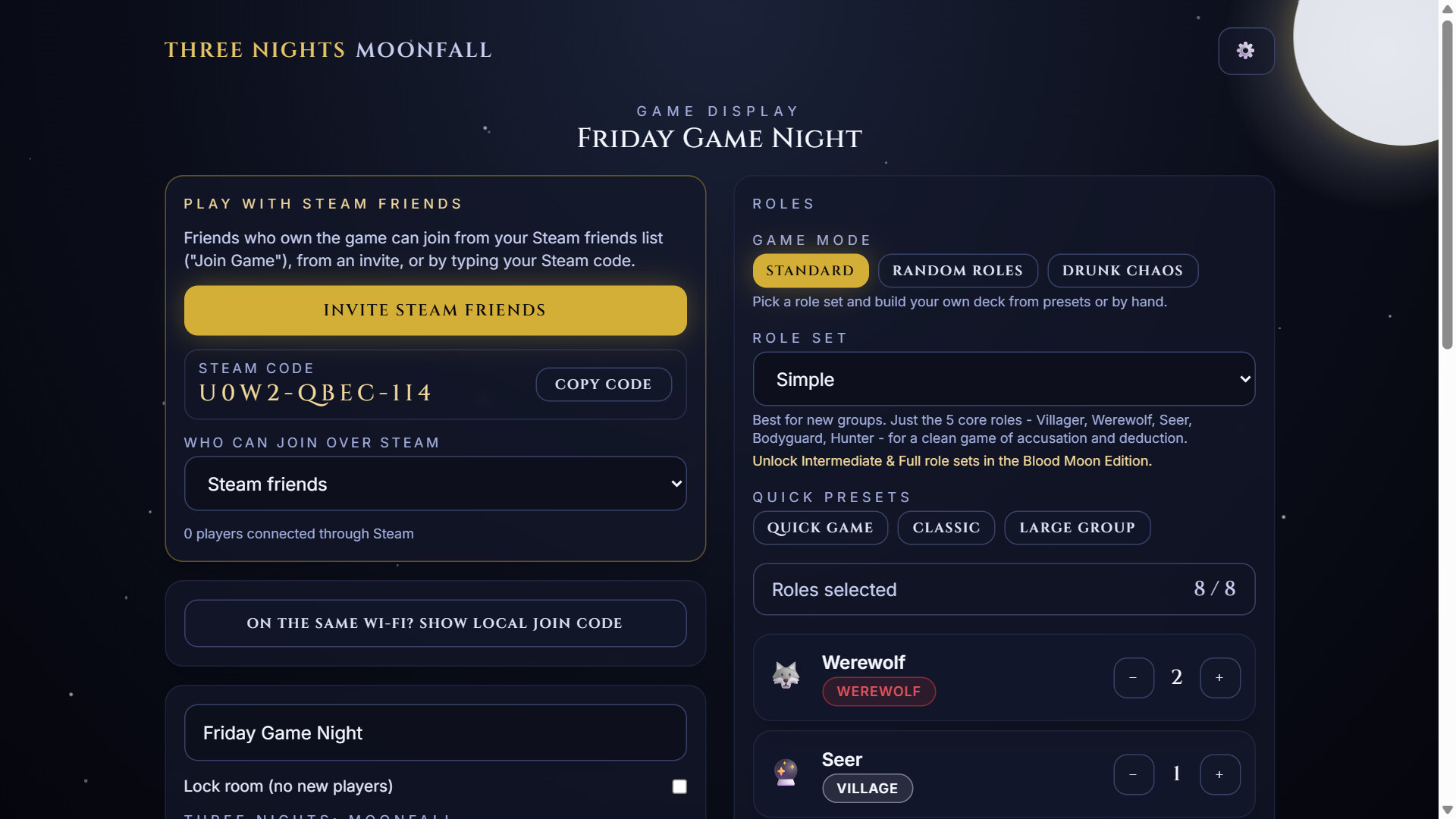Open Blood Moon Edition unlock link
The width and height of the screenshot is (1456, 819).
tap(952, 461)
